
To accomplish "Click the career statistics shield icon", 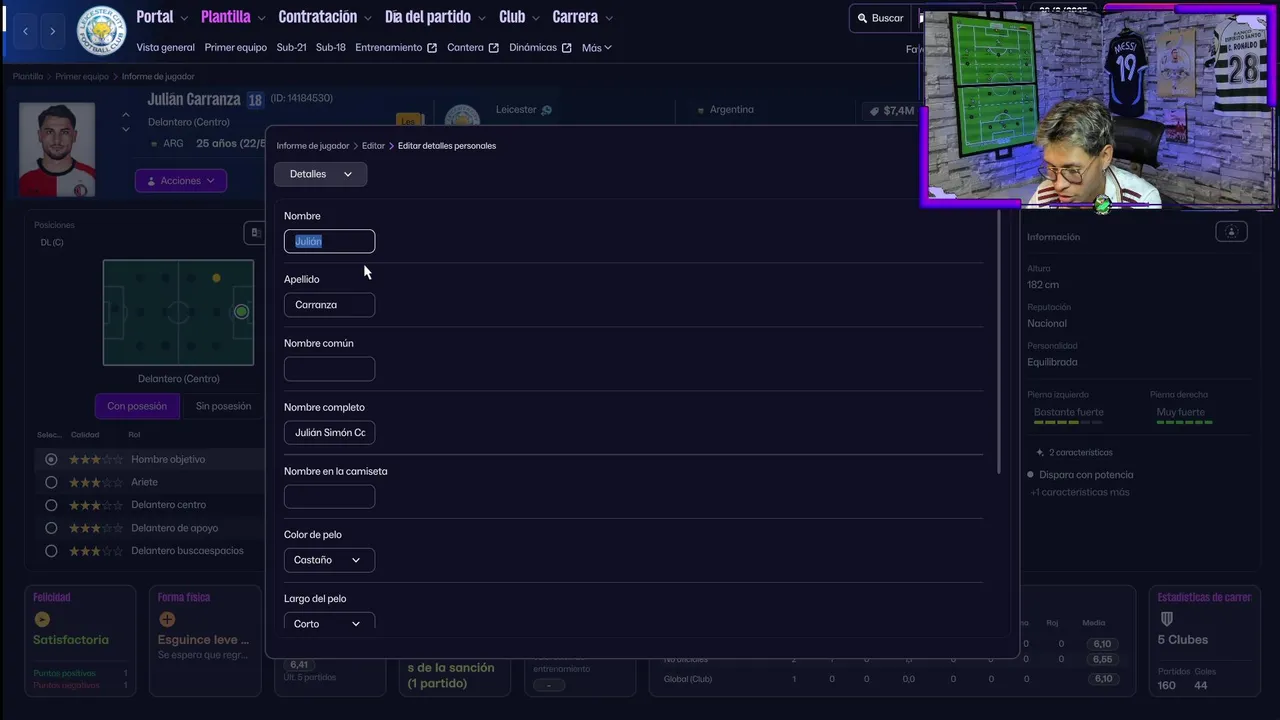I will pyautogui.click(x=1166, y=620).
